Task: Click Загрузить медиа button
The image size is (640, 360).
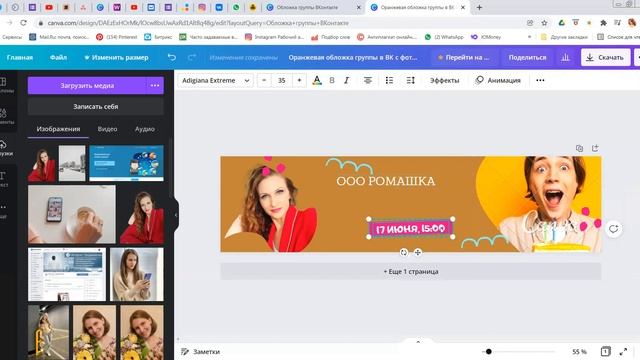Action: [87, 86]
